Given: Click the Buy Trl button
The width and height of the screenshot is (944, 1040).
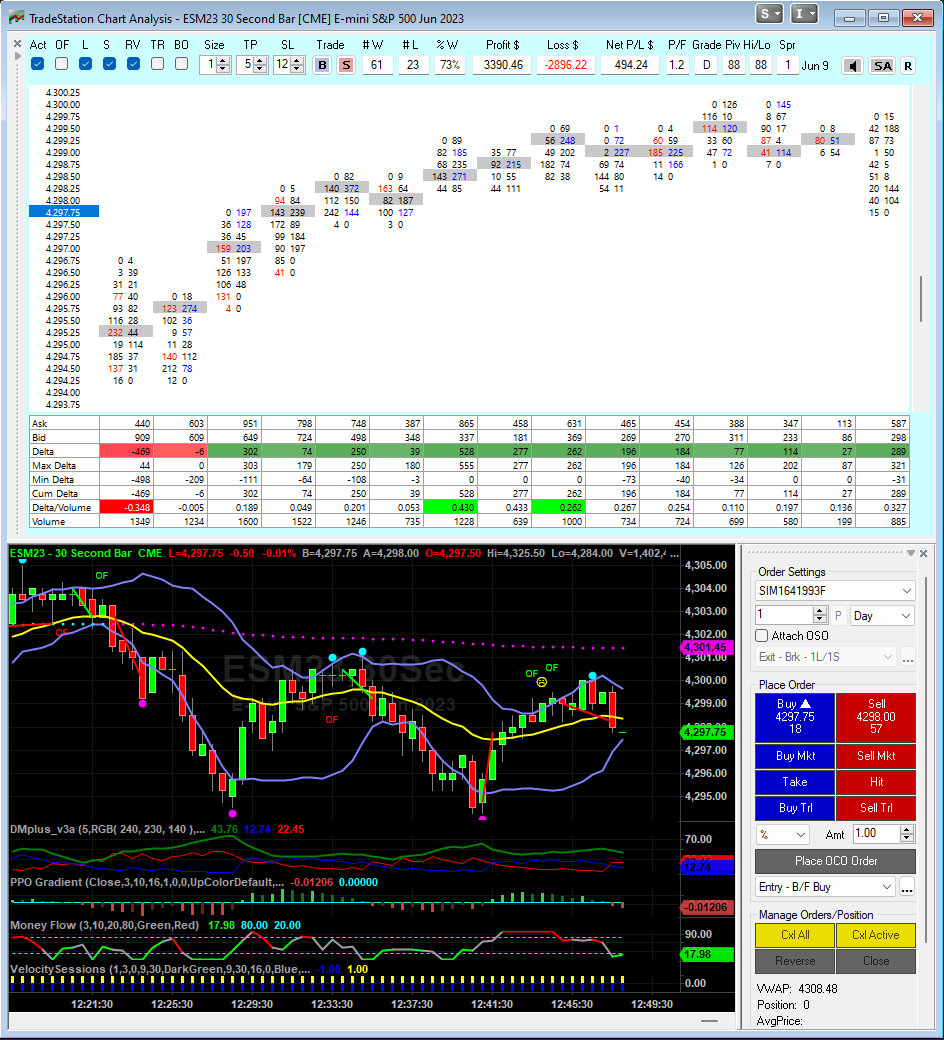Looking at the screenshot, I should tap(795, 808).
